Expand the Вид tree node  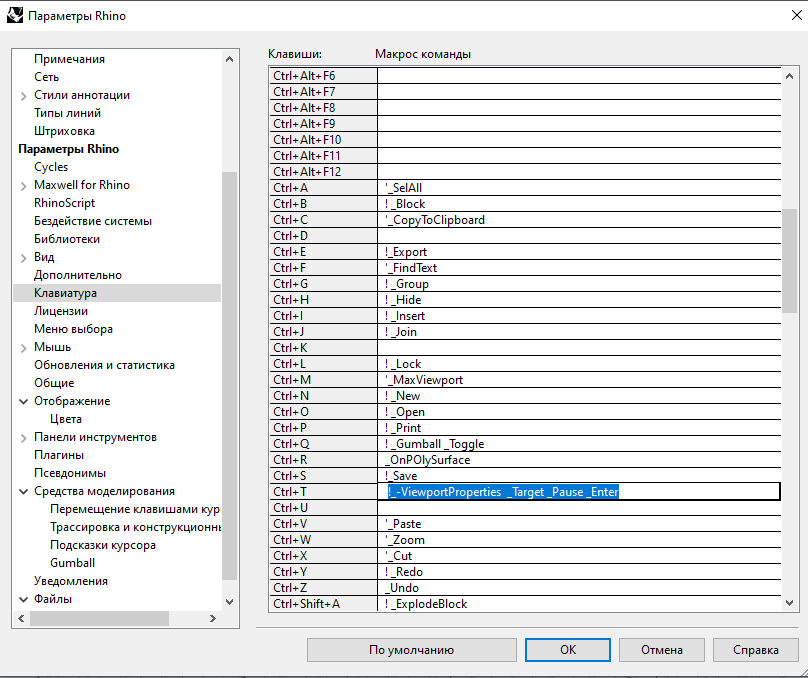click(x=24, y=257)
